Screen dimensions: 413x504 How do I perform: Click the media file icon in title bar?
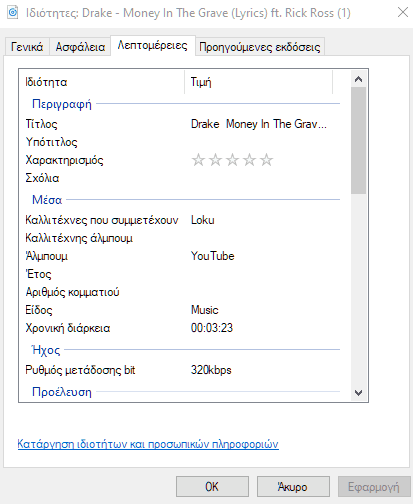click(13, 13)
